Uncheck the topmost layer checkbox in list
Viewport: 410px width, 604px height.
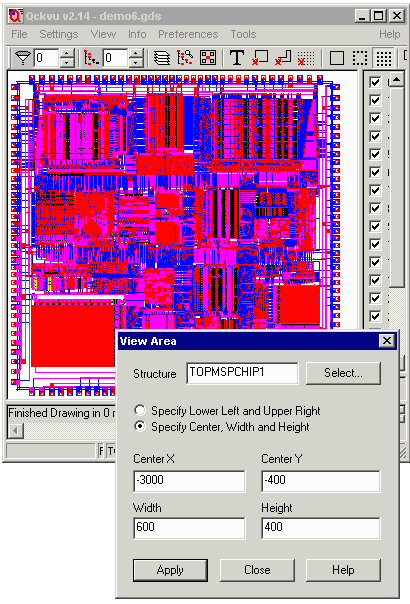[x=375, y=82]
